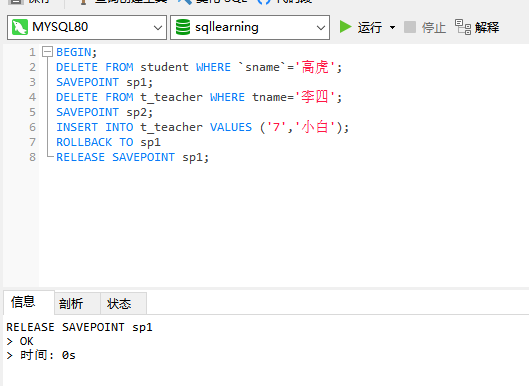This screenshot has height=386, width=529.
Task: Click the BEGIN keyword on line 1
Action: (74, 52)
